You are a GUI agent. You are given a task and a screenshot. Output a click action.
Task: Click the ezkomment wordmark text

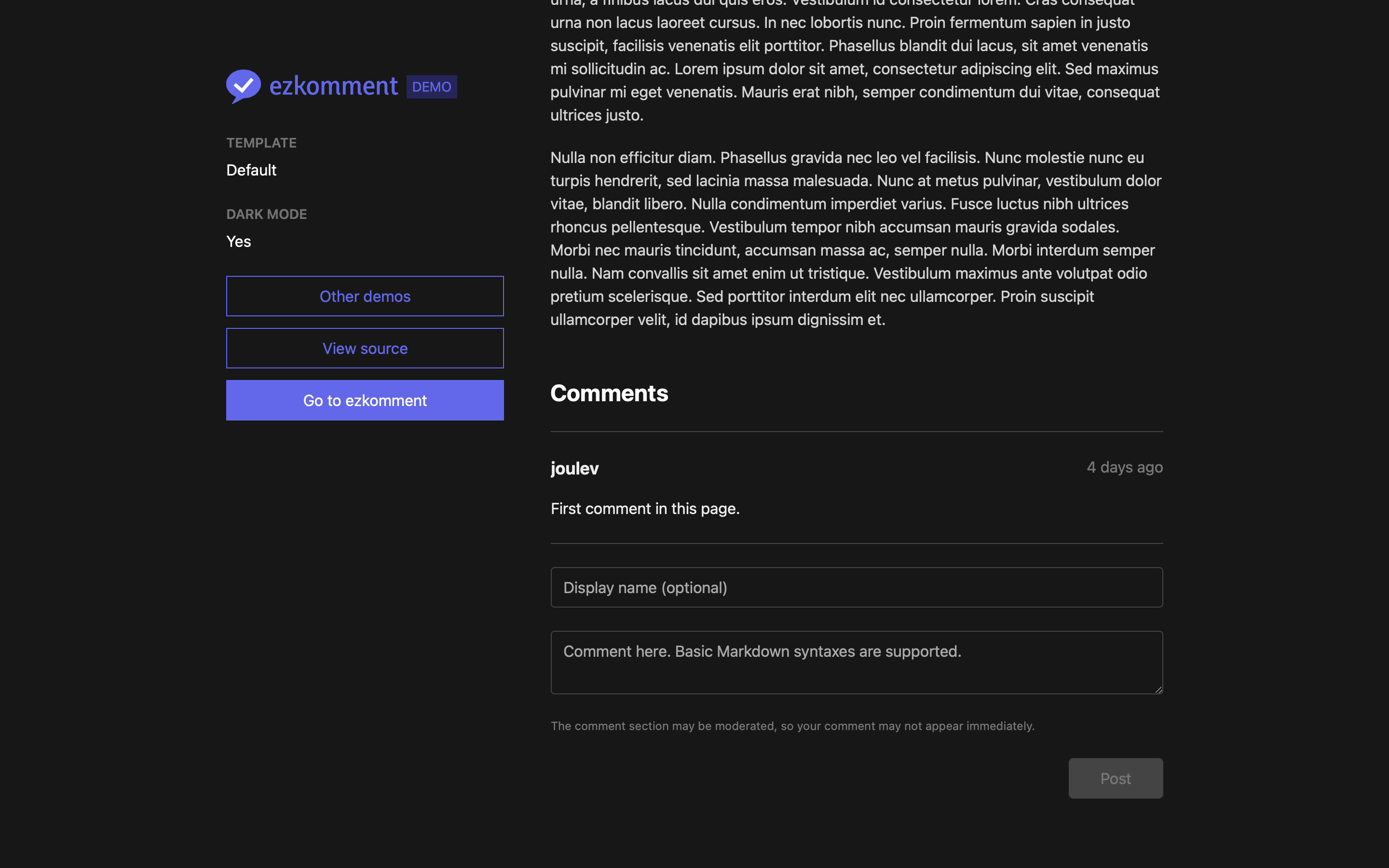[333, 87]
